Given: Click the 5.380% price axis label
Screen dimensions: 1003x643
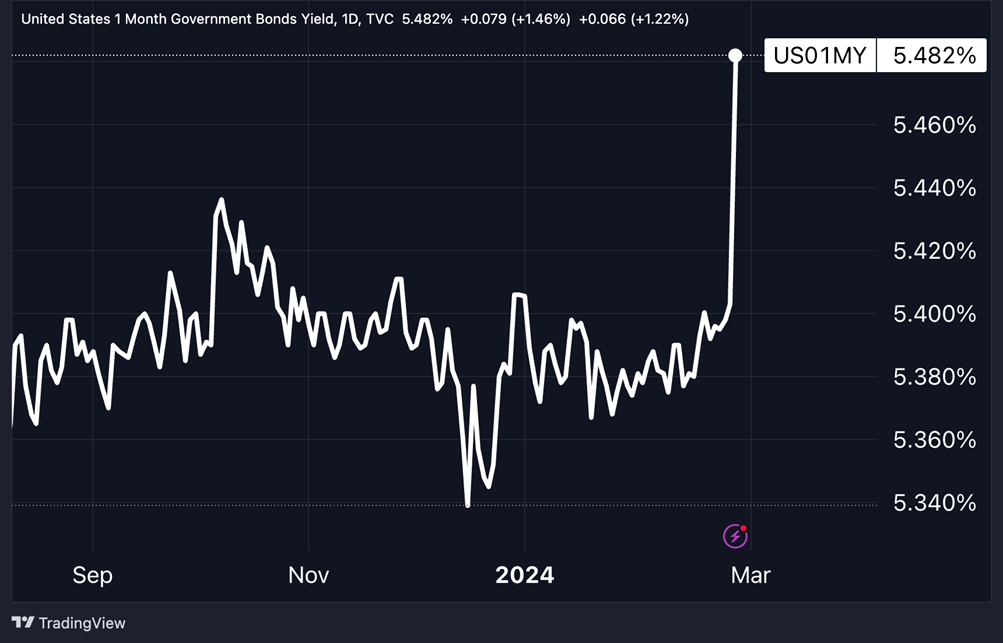Looking at the screenshot, I should [934, 377].
